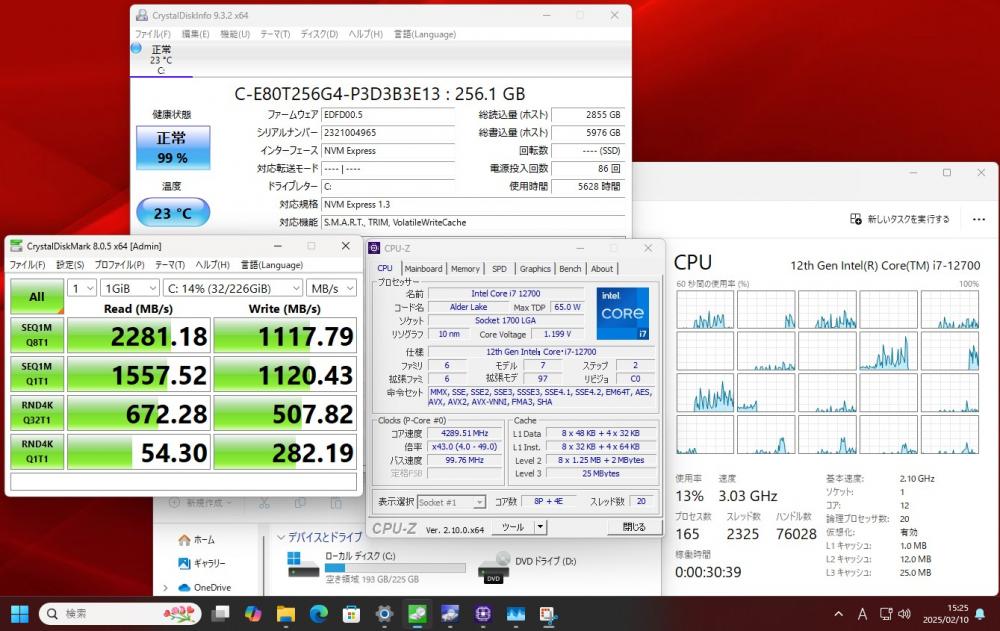Viewport: 1000px width, 631px height.
Task: Run the SEQ1M Q8T1 test in CrystalDiskMark
Action: [37, 335]
